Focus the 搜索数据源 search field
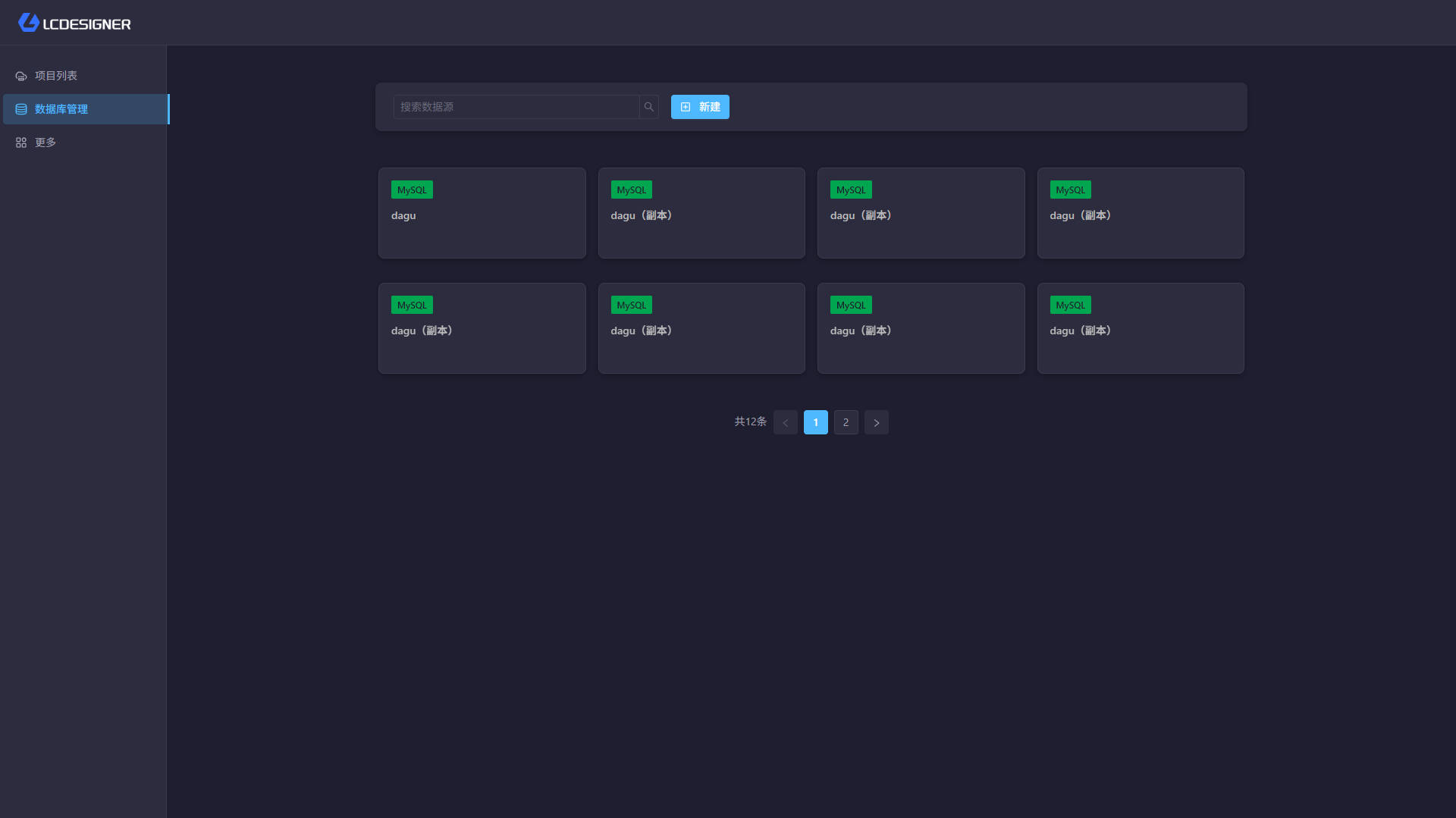The image size is (1456, 818). click(x=516, y=107)
